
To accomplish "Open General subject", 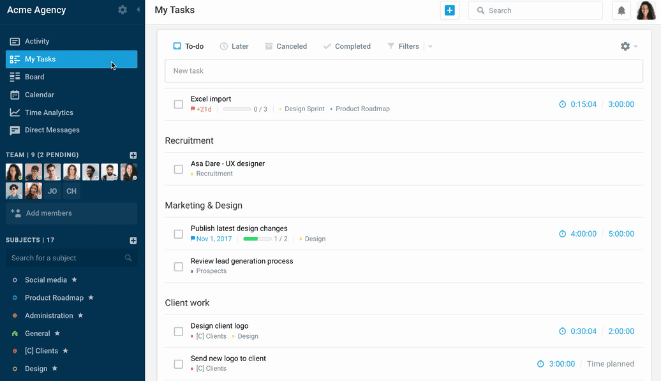I will [37, 333].
